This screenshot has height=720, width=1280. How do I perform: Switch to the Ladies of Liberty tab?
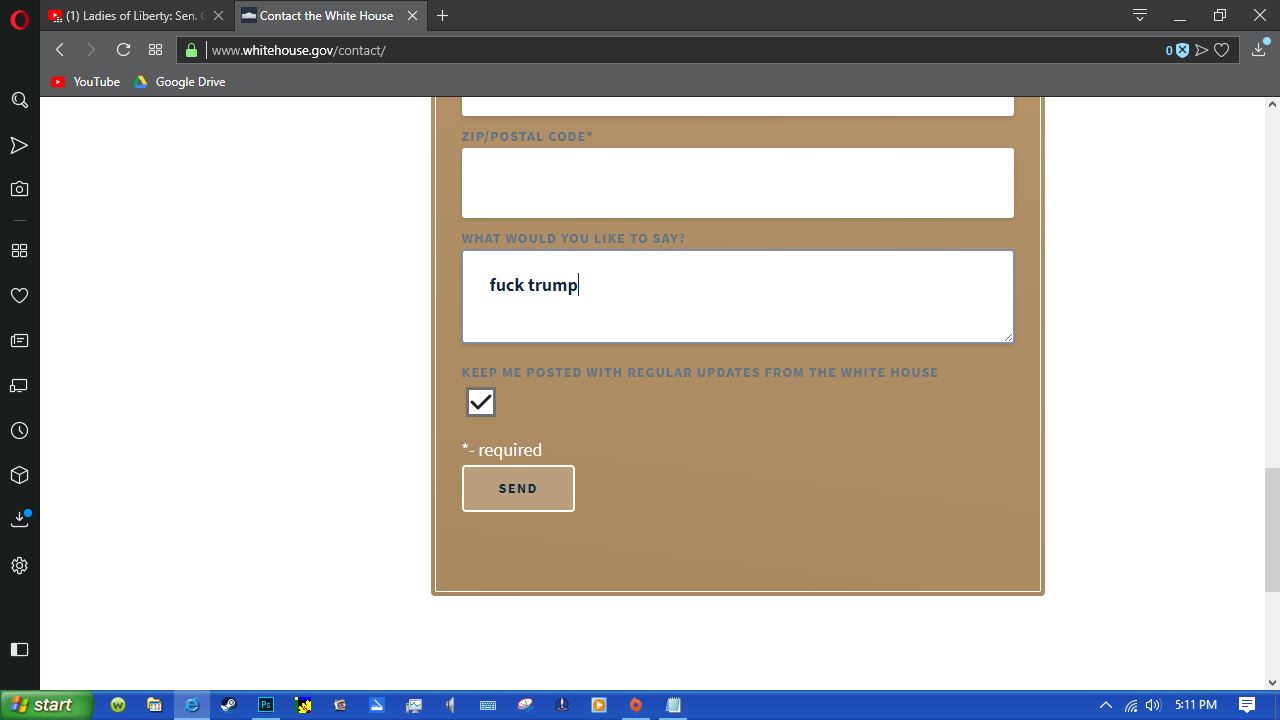click(x=130, y=16)
